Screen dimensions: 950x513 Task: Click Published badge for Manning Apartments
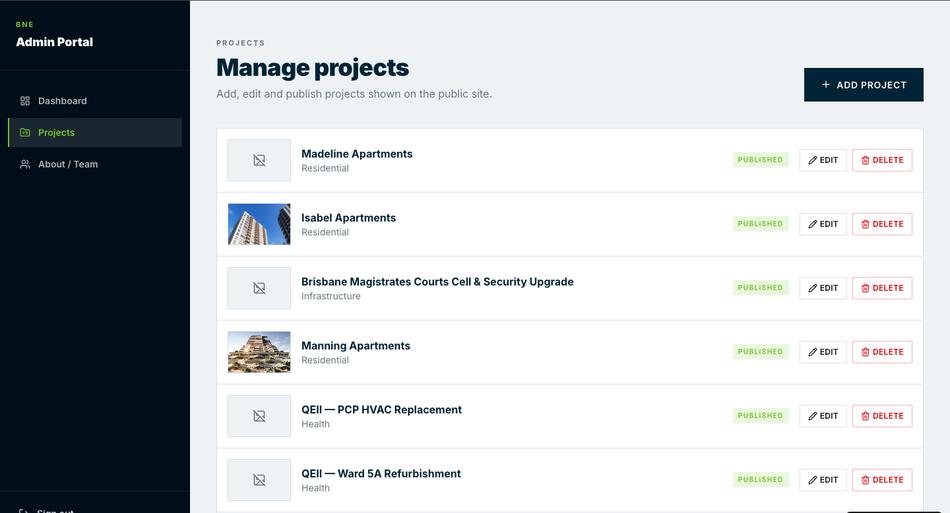760,351
